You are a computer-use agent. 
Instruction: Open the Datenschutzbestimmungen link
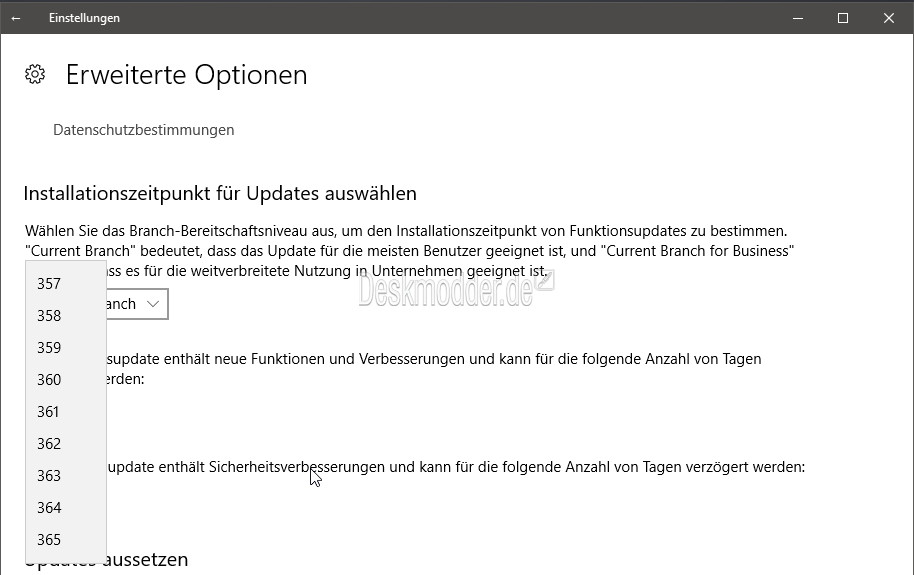tap(143, 129)
